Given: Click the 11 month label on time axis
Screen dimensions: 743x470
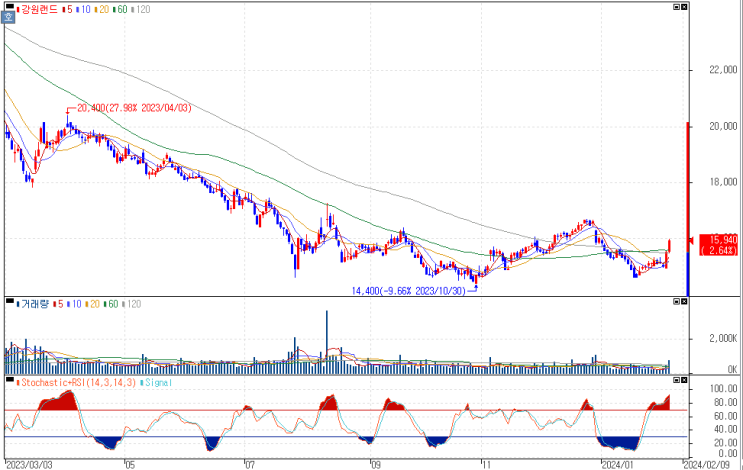Looking at the screenshot, I should tap(487, 465).
